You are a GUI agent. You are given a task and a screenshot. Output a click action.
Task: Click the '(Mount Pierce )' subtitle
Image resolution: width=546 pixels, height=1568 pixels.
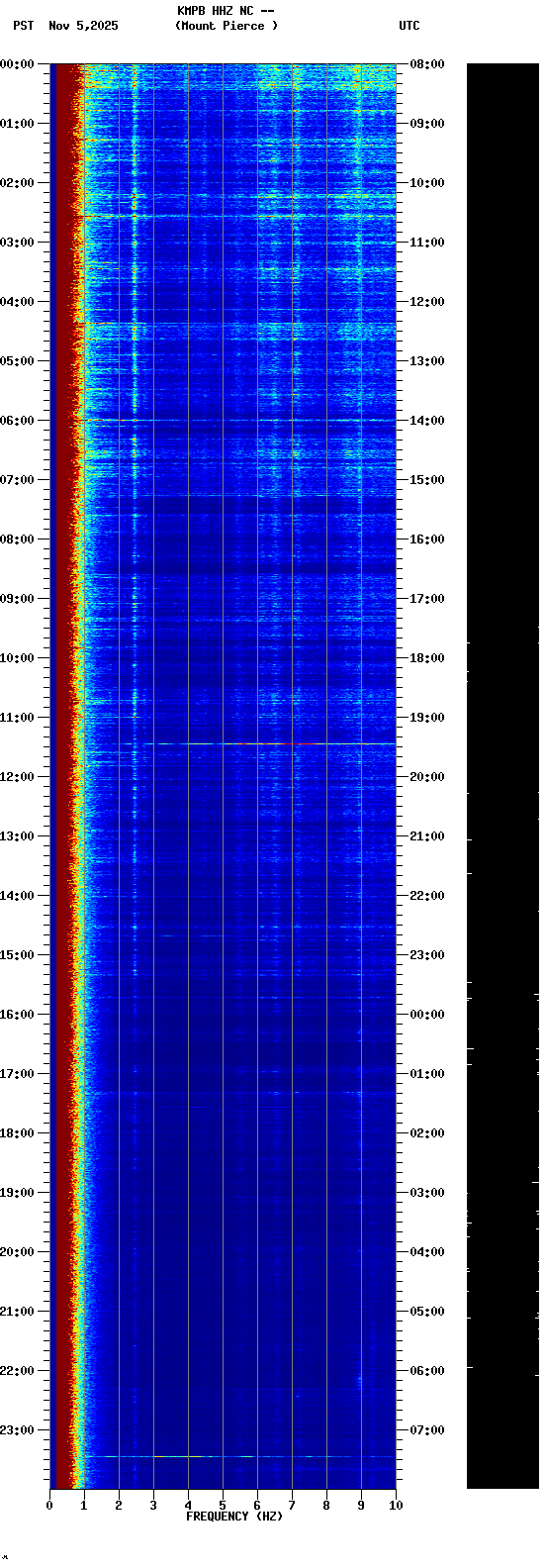[227, 26]
